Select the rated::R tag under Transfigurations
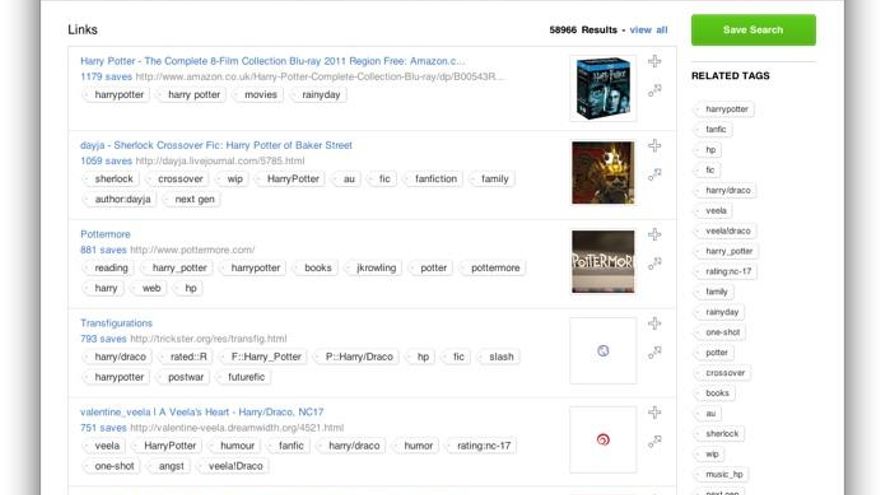Screen dimensions: 880x495 coord(186,357)
